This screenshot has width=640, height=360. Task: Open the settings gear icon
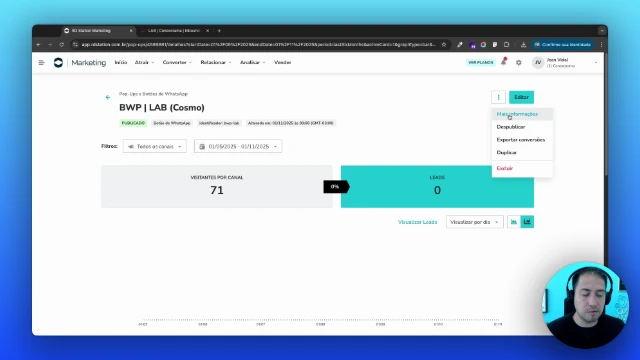pos(518,62)
